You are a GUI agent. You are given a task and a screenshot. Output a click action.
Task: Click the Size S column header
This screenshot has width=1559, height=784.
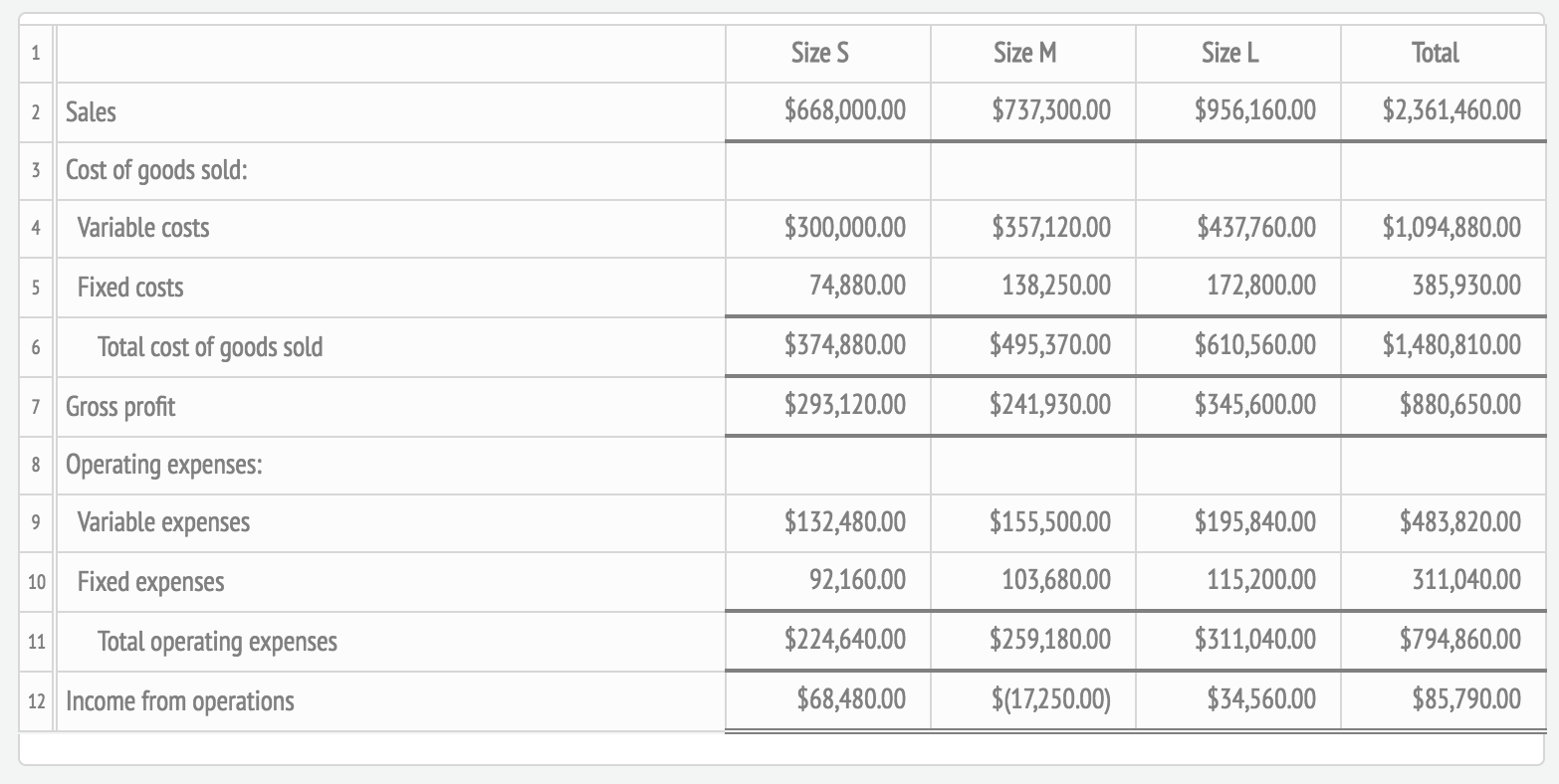(x=820, y=53)
